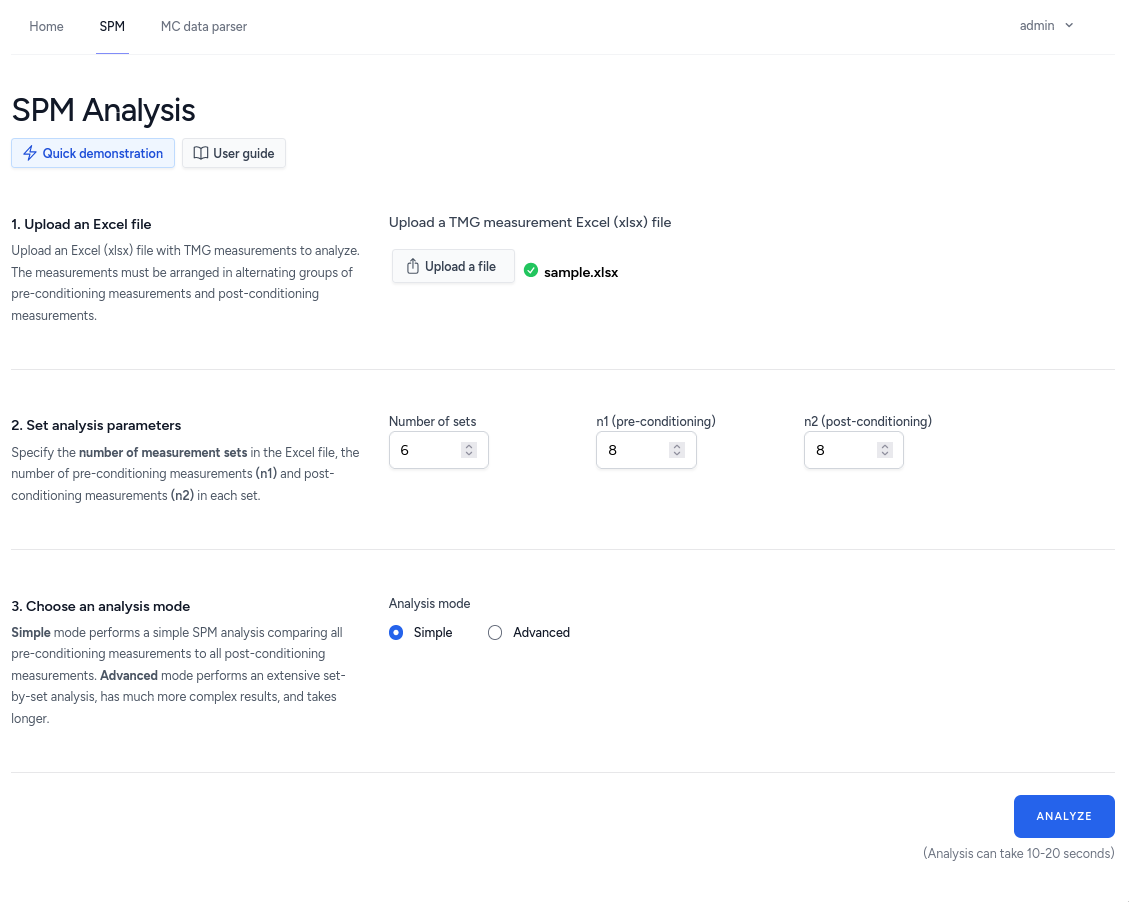Click the lightning bolt Quick demonstration icon
1129x902 pixels.
tap(30, 153)
